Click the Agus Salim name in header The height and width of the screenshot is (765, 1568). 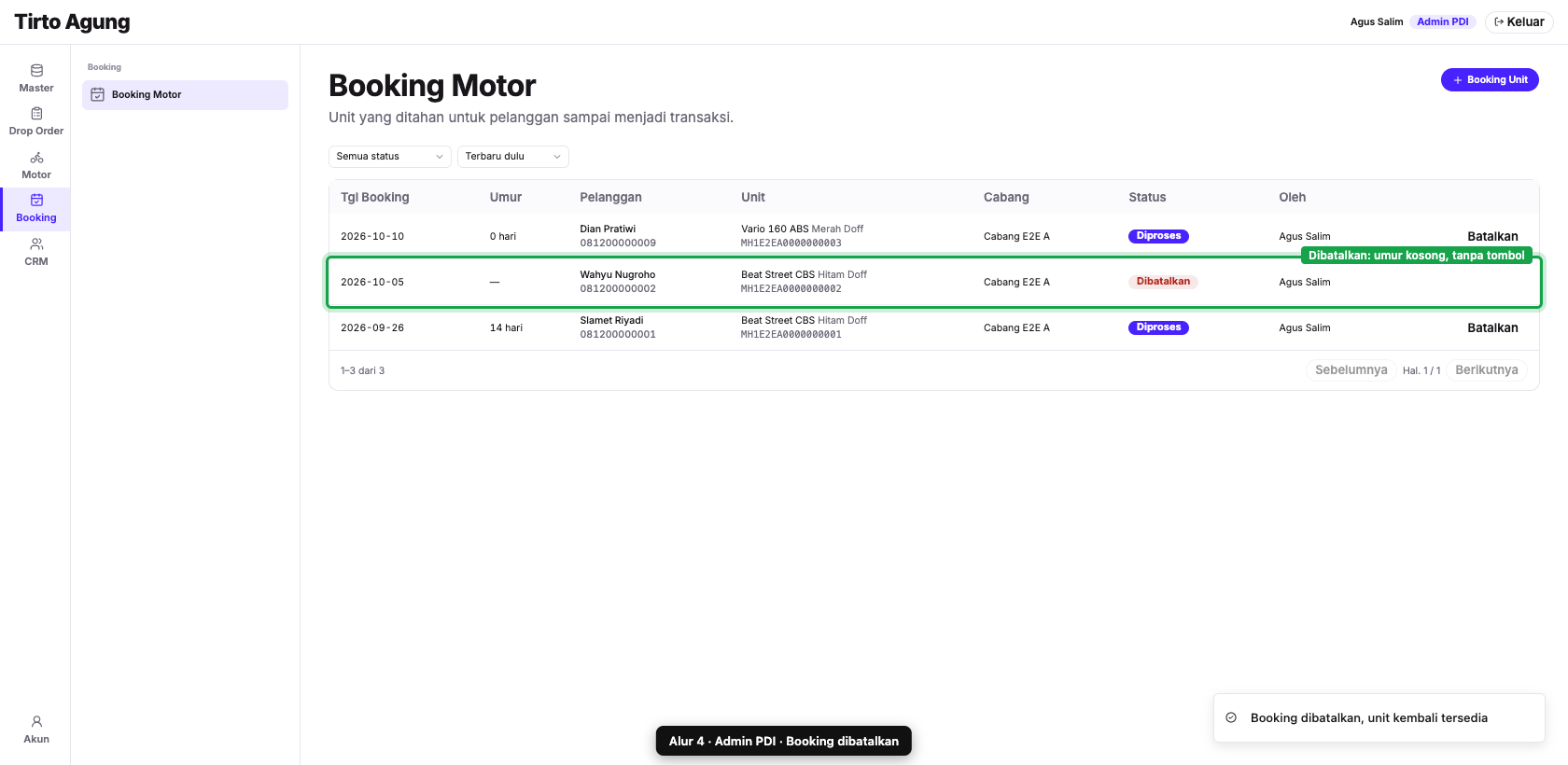(x=1377, y=21)
